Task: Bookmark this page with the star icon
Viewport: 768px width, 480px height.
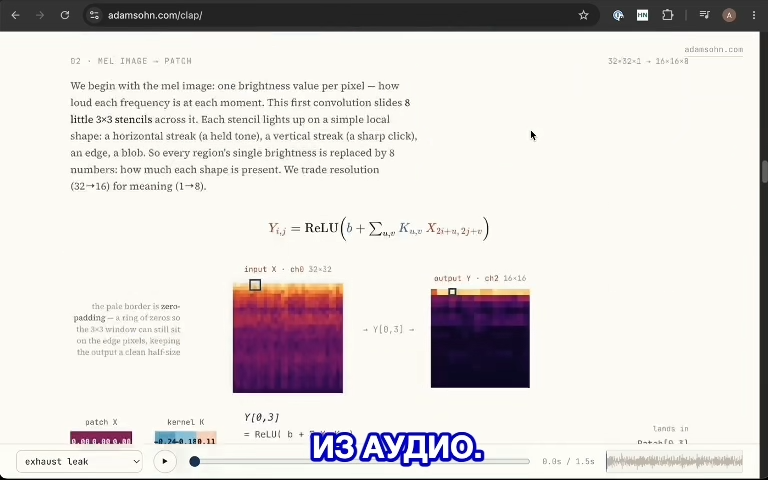Action: click(x=583, y=15)
